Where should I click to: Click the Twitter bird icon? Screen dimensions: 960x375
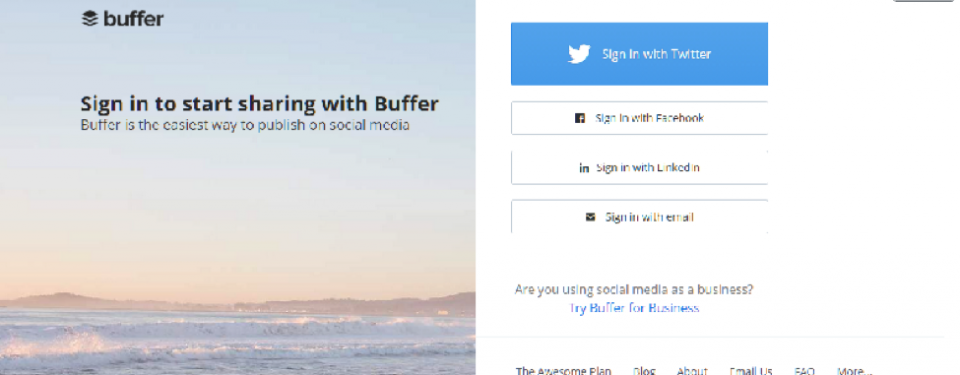tap(579, 54)
